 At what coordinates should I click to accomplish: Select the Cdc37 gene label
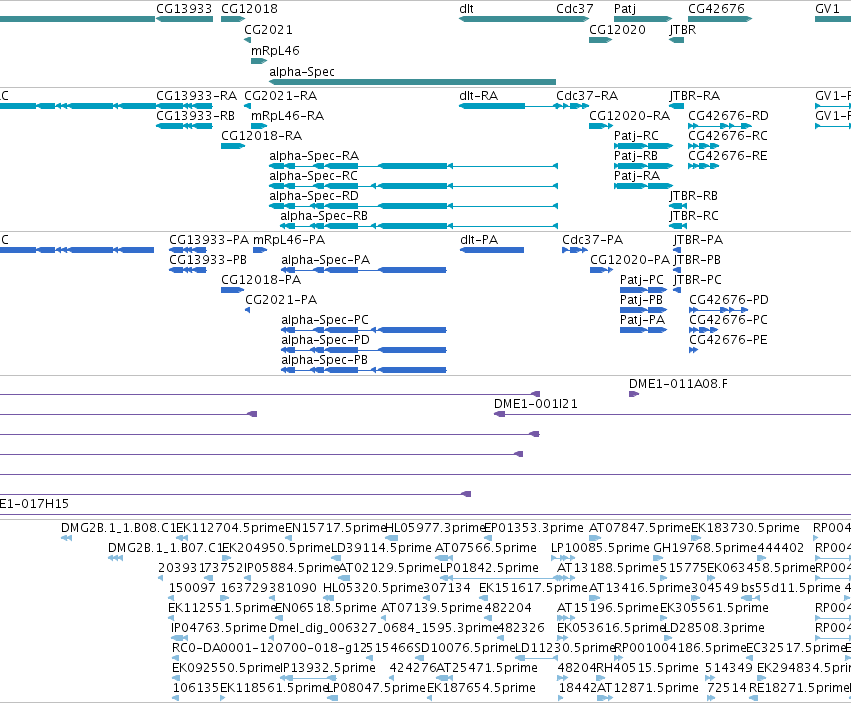[x=575, y=9]
